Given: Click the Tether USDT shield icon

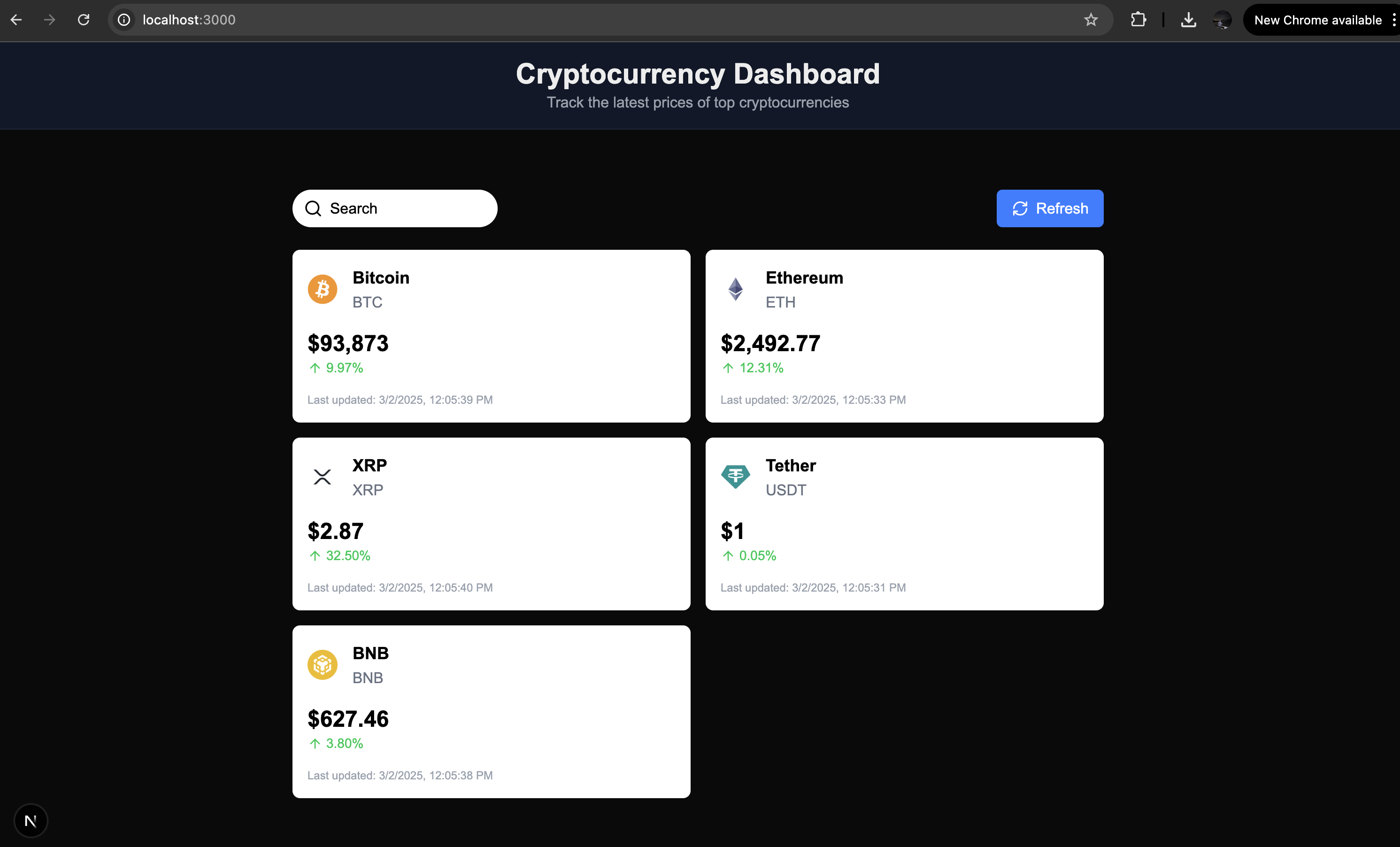Looking at the screenshot, I should [736, 477].
